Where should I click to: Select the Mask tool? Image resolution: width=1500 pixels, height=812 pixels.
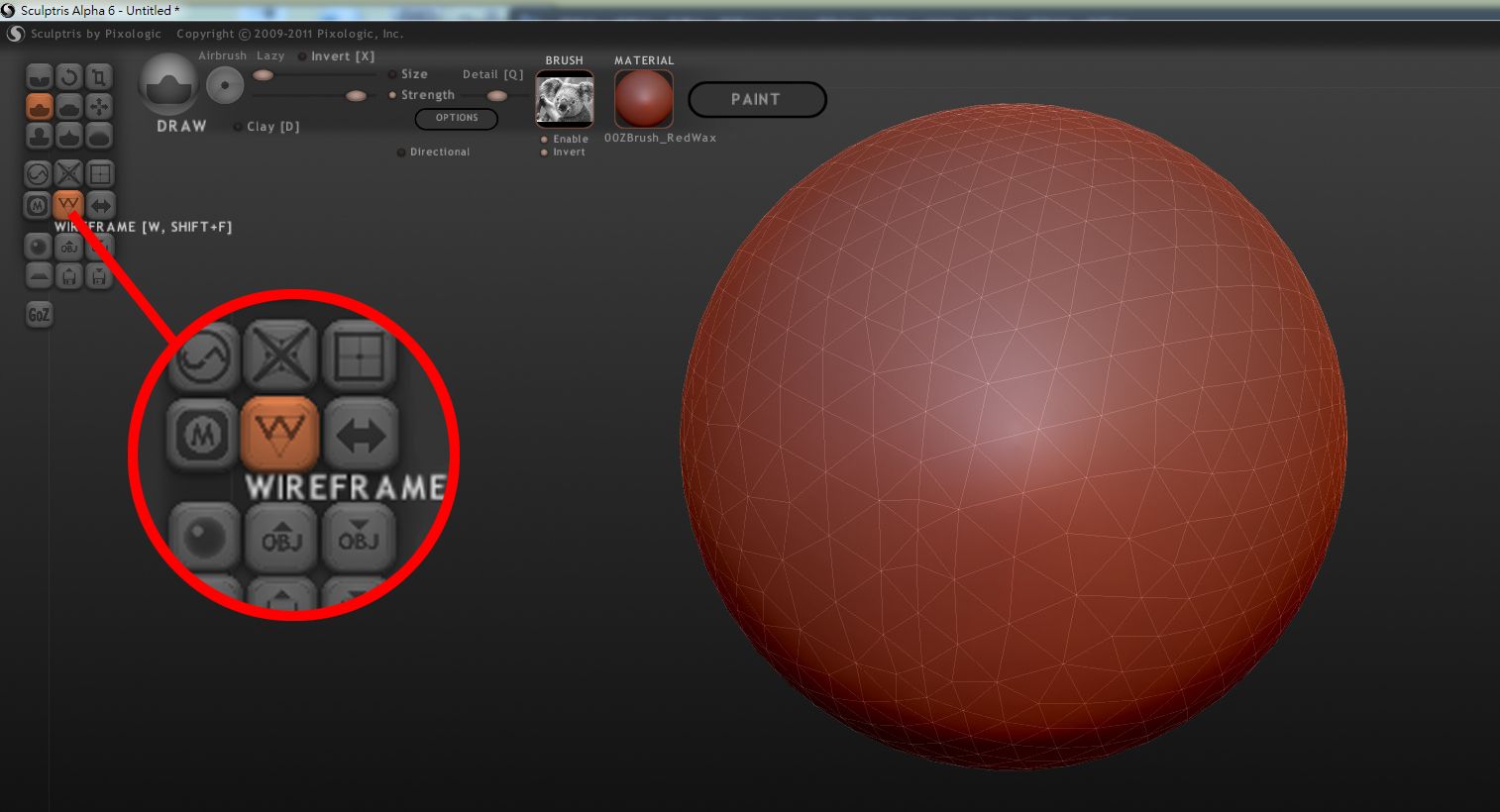tap(38, 205)
